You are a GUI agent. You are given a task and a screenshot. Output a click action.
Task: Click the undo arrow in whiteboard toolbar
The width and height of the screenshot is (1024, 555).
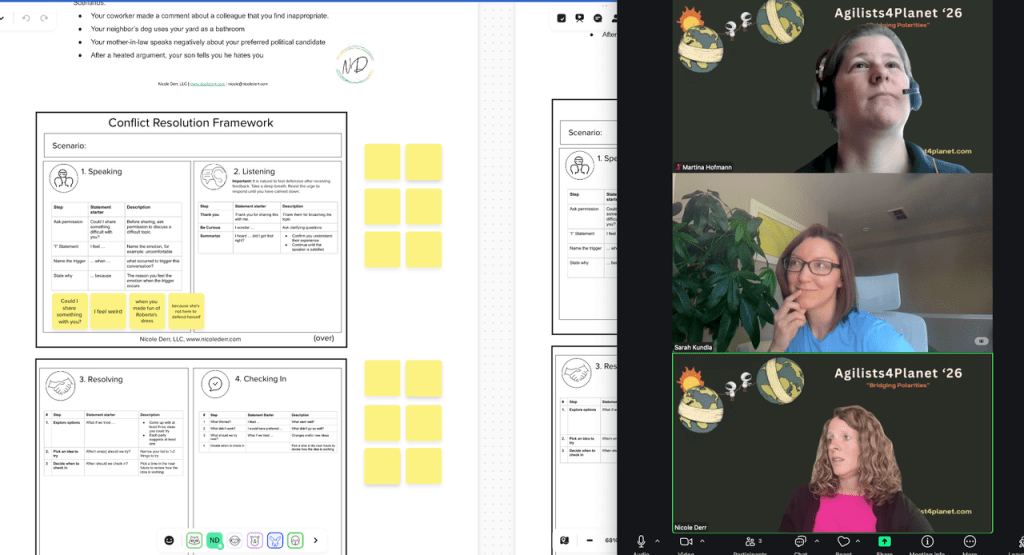coord(26,18)
